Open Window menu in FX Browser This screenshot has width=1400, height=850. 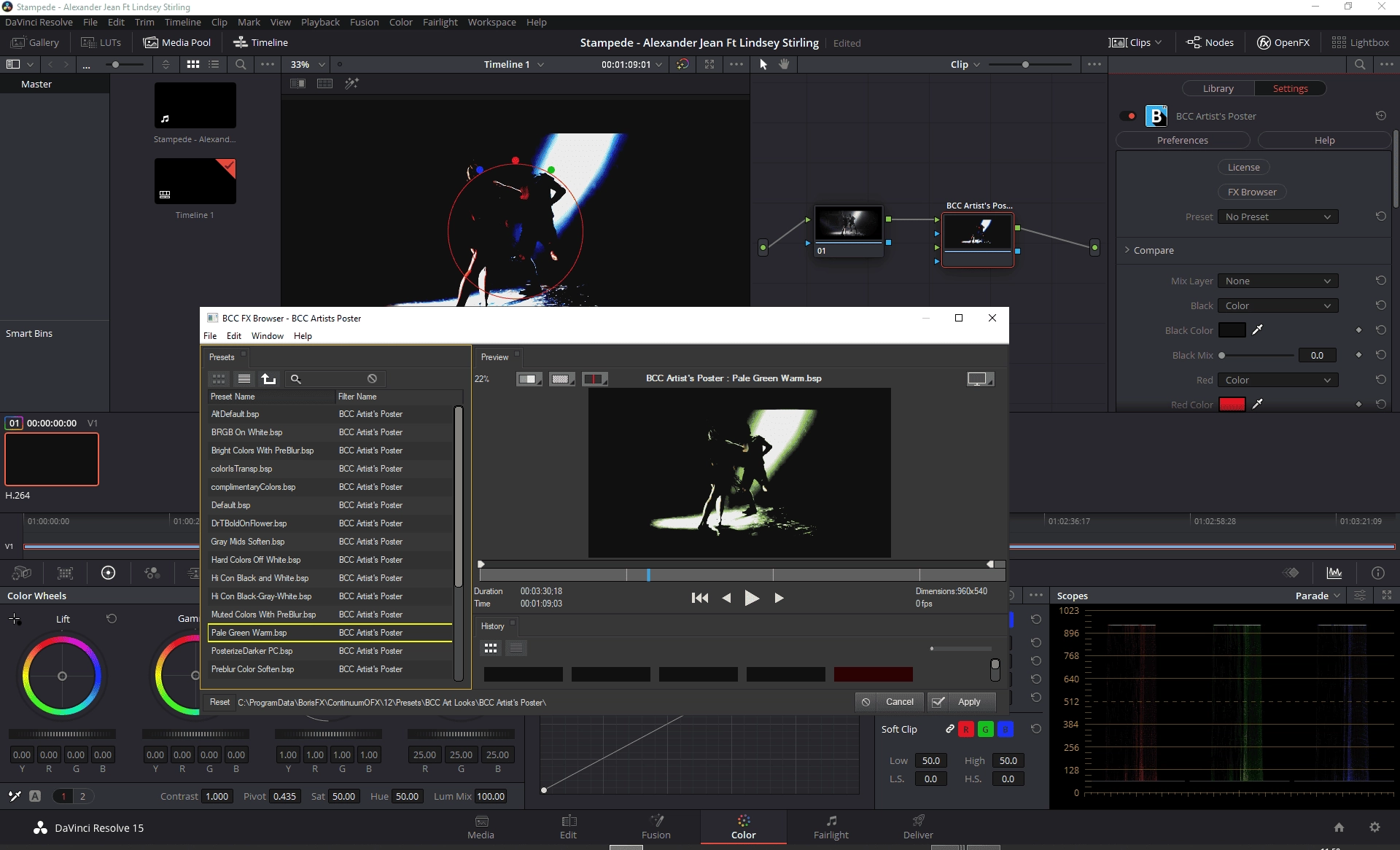267,335
